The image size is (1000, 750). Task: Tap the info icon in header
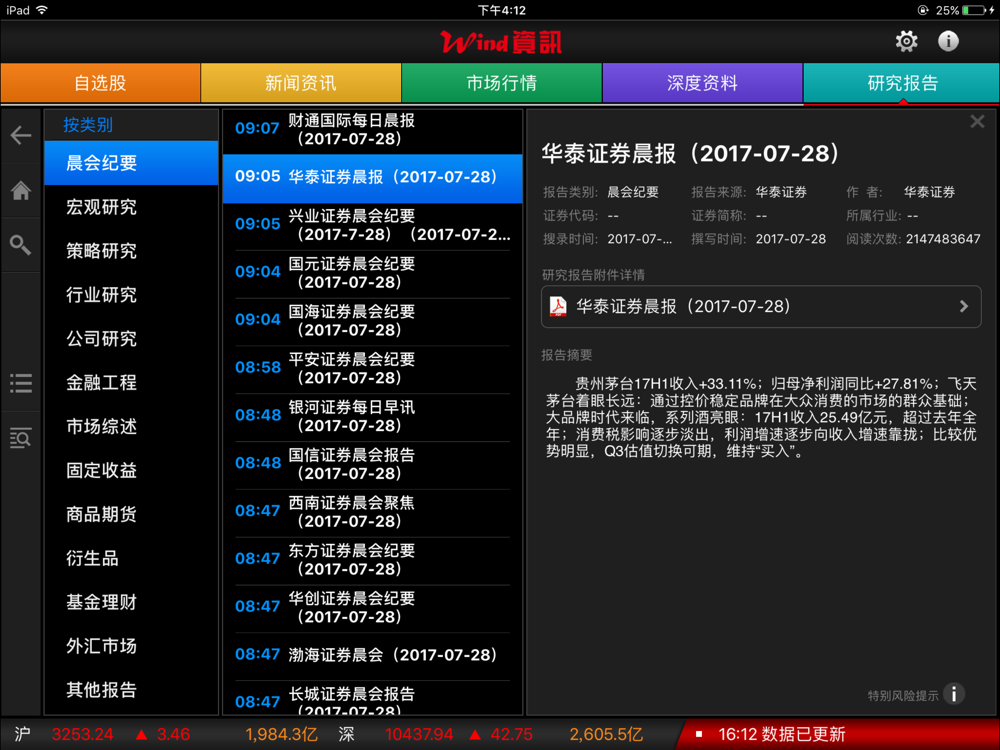948,41
